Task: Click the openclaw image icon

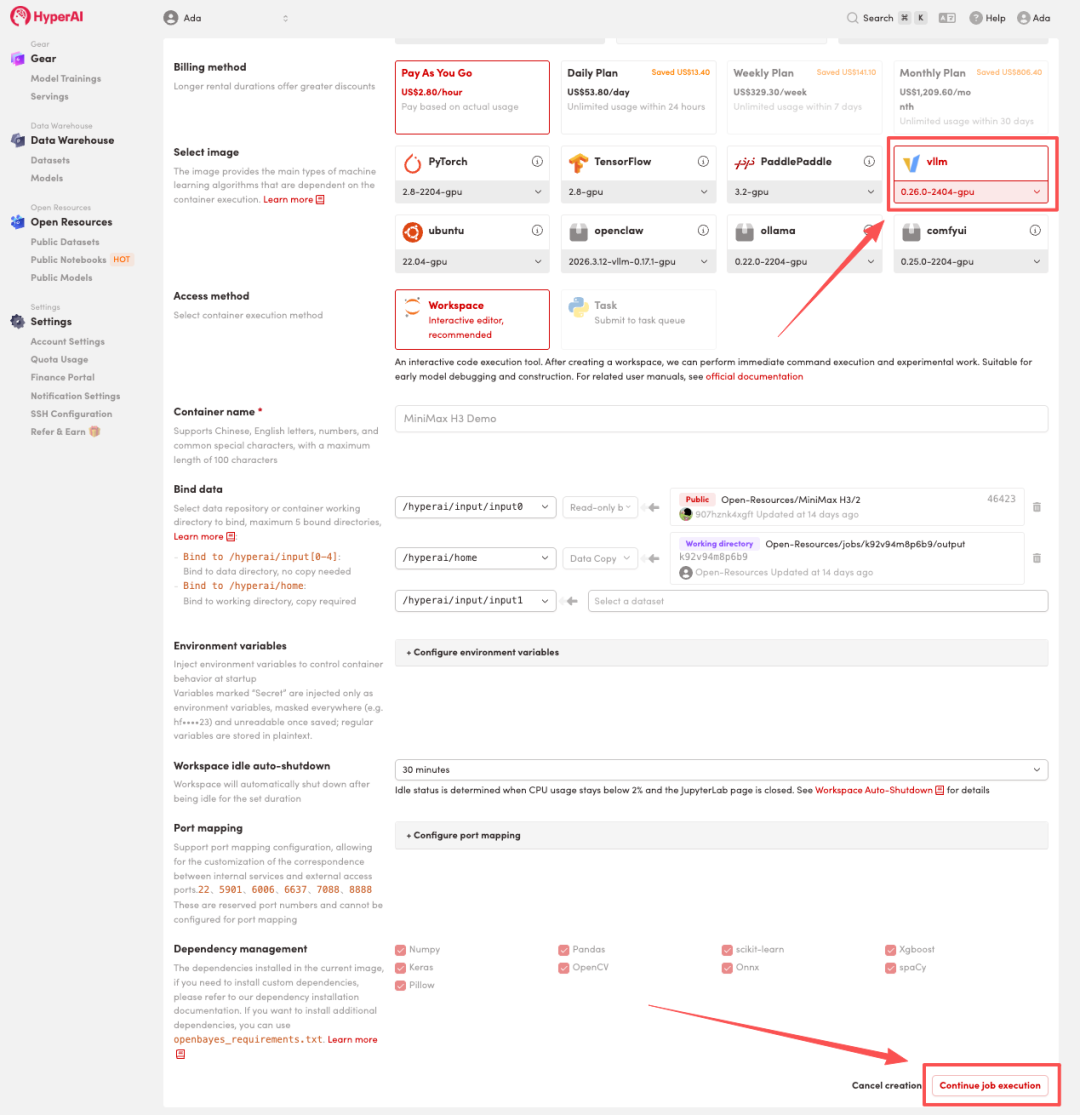Action: coord(578,231)
